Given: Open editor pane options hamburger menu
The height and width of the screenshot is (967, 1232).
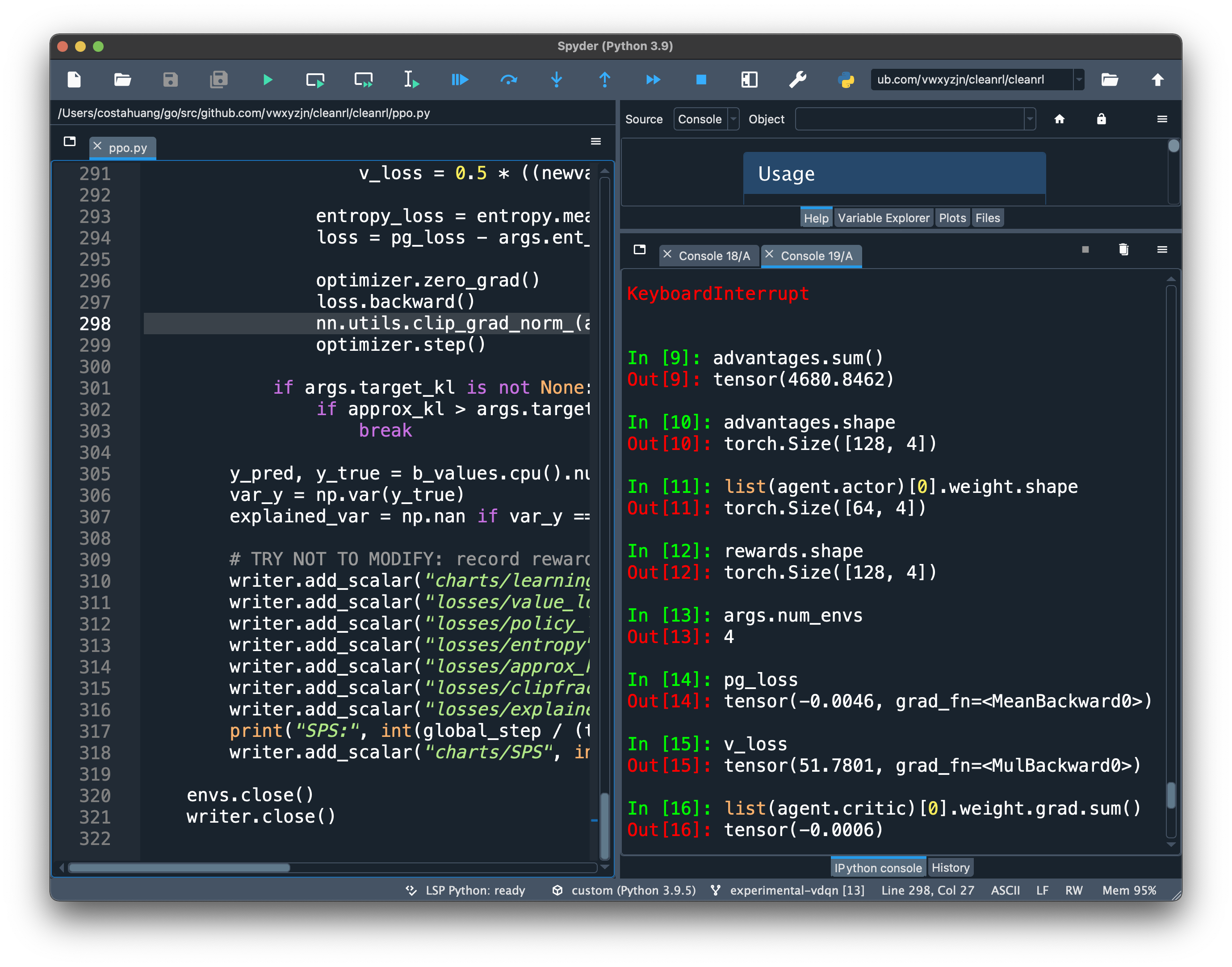Looking at the screenshot, I should (x=596, y=142).
